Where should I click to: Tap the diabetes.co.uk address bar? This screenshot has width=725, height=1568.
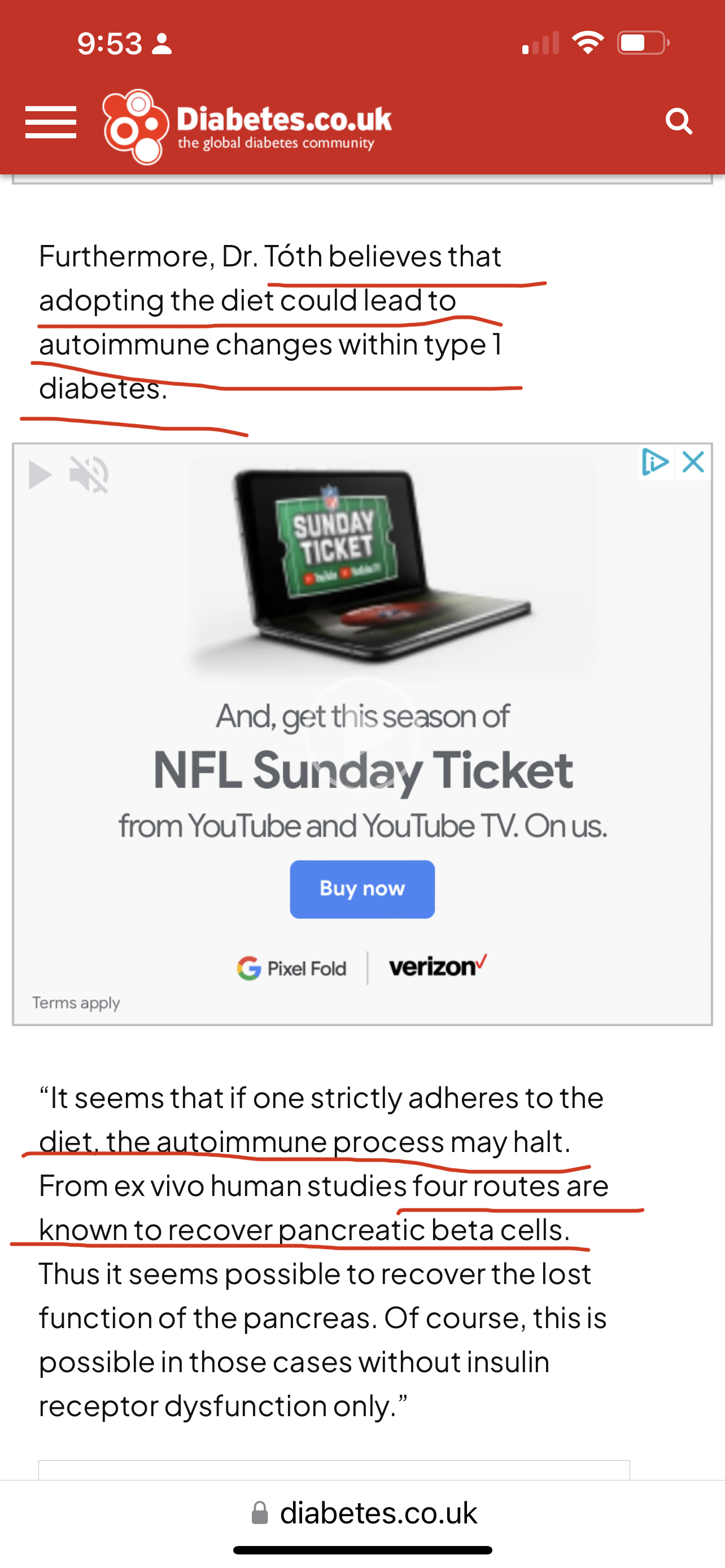(363, 1513)
